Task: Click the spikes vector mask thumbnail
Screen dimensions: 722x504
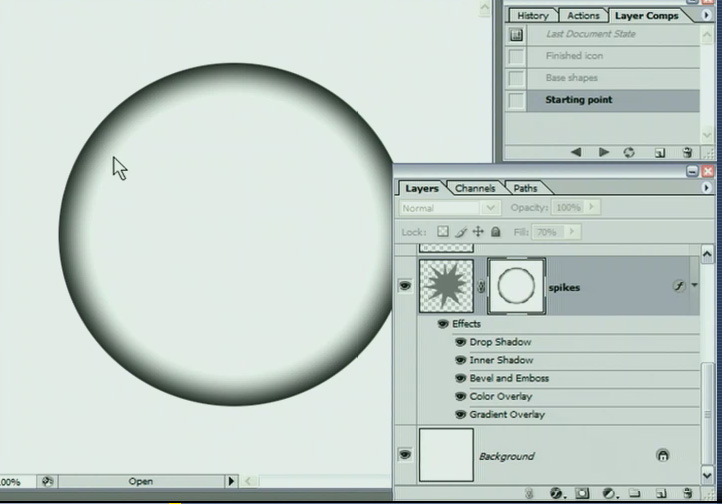Action: tap(517, 286)
